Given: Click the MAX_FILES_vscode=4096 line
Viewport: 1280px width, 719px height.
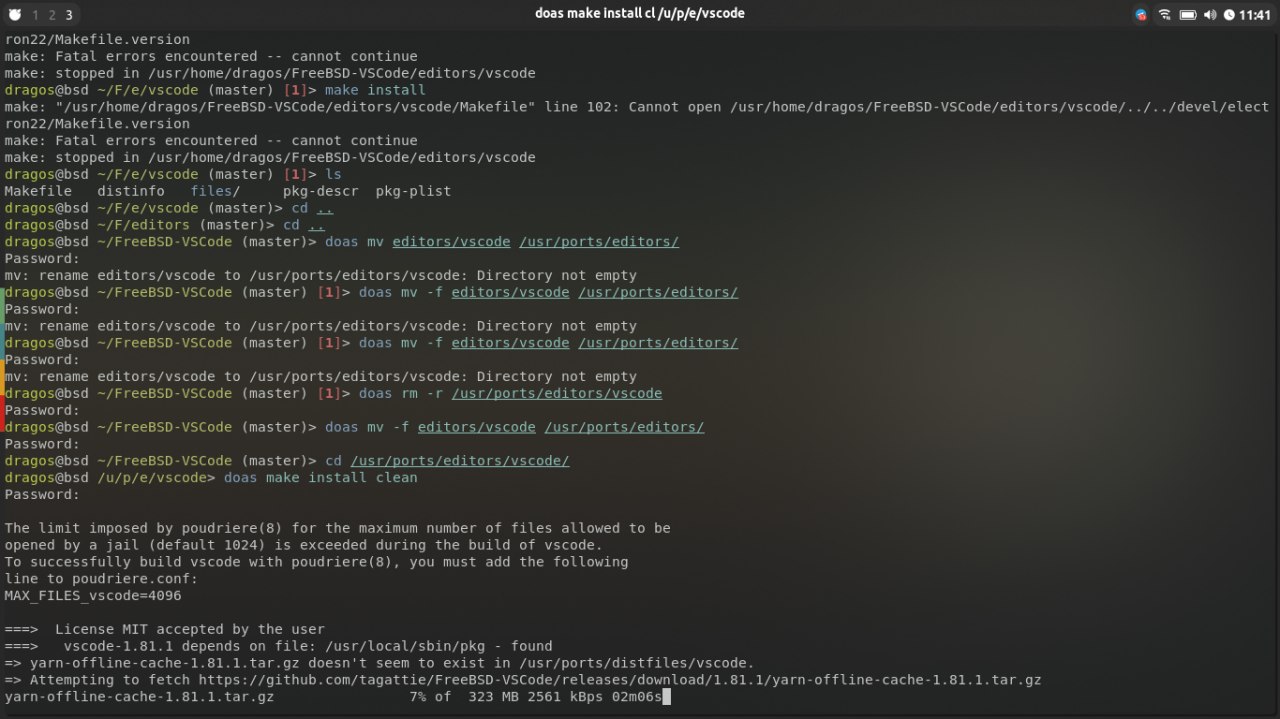Looking at the screenshot, I should pos(93,595).
